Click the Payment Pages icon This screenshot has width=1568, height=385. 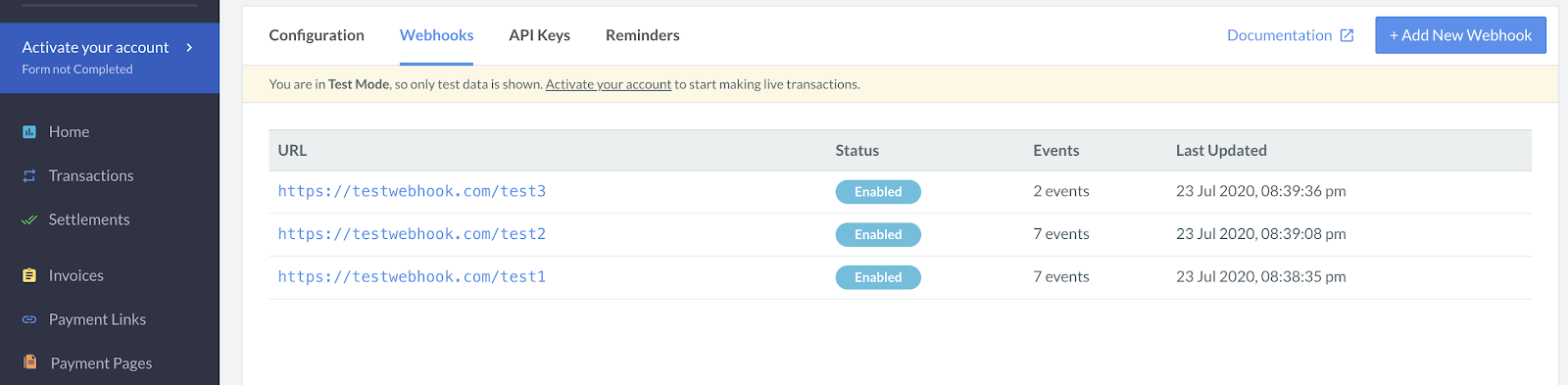[29, 362]
